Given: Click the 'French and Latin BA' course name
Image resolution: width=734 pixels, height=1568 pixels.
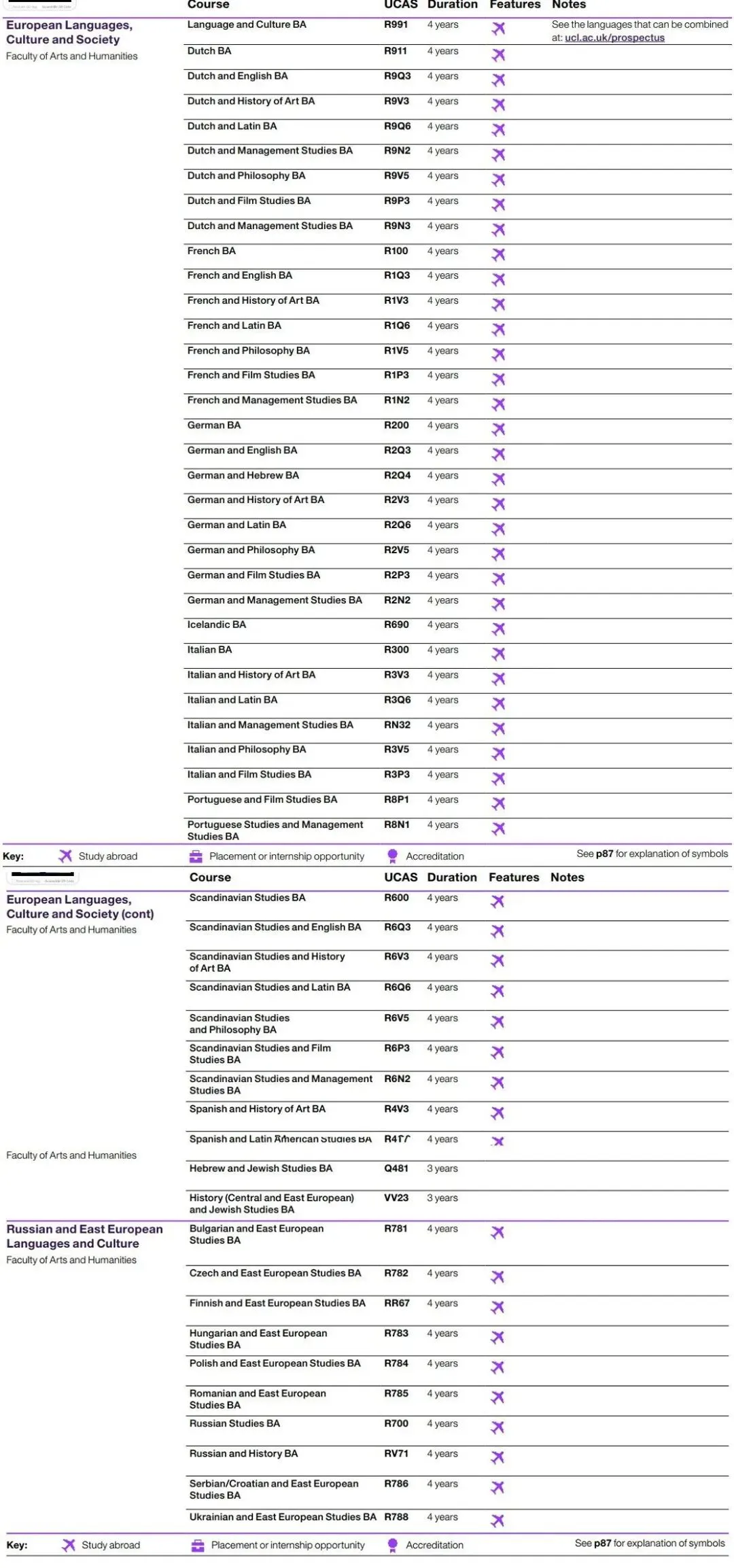Looking at the screenshot, I should [x=234, y=326].
